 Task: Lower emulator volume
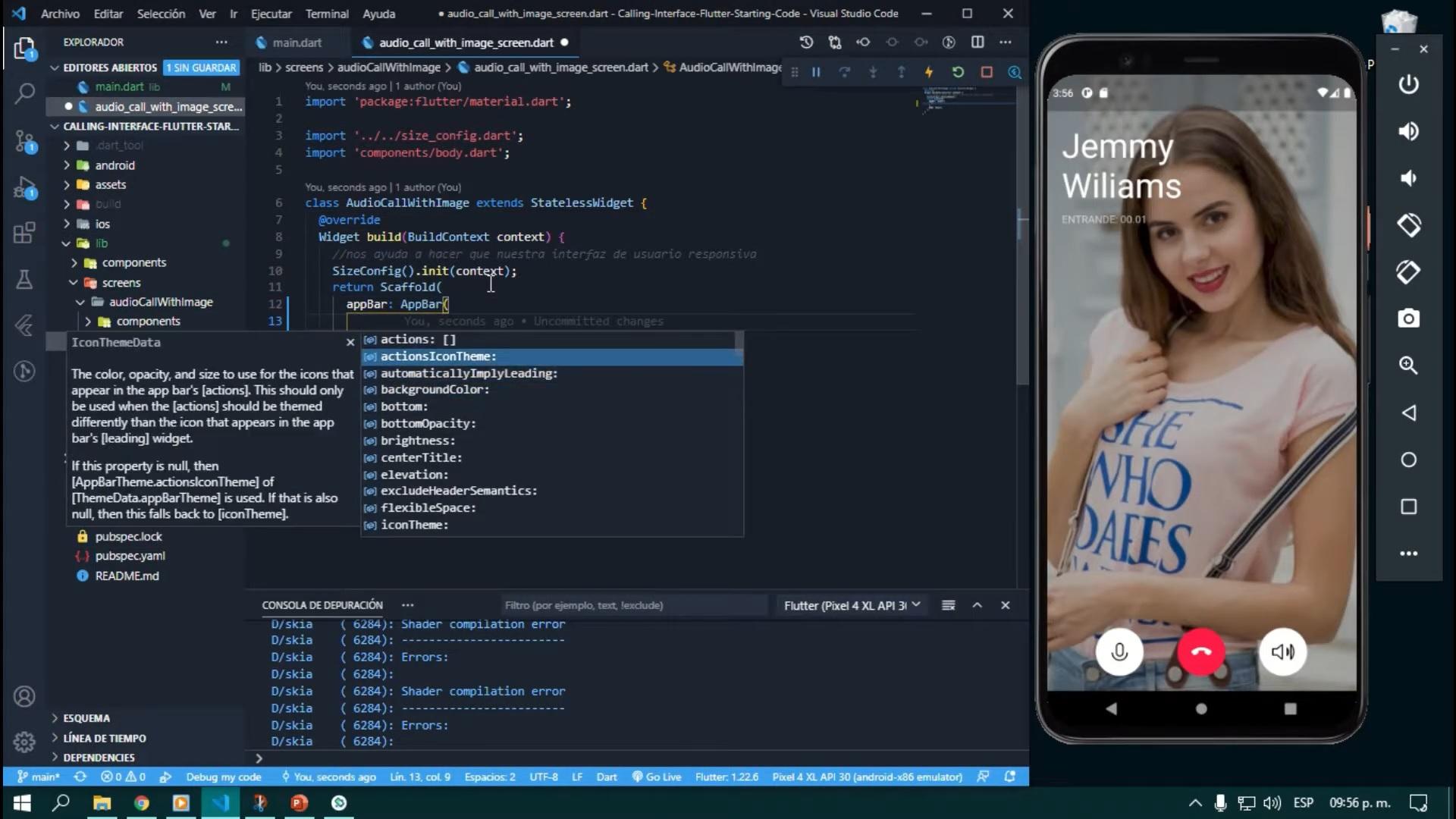click(x=1408, y=178)
